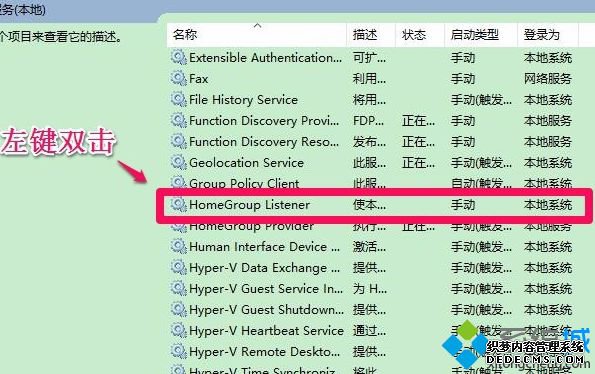Select the Hyper-V Guest Service In... name
The width and height of the screenshot is (595, 374).
point(266,289)
